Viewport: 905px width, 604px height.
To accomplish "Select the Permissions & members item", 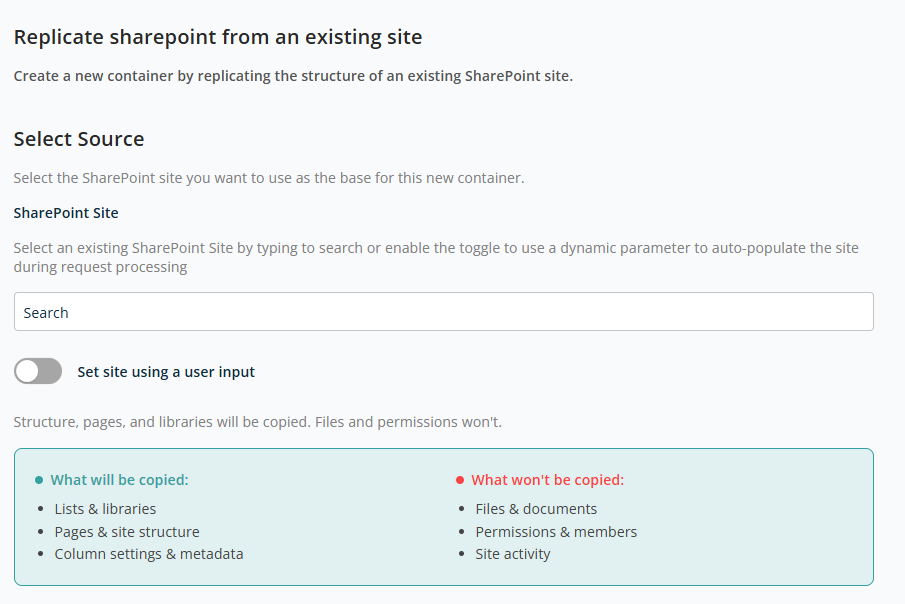I will point(556,532).
